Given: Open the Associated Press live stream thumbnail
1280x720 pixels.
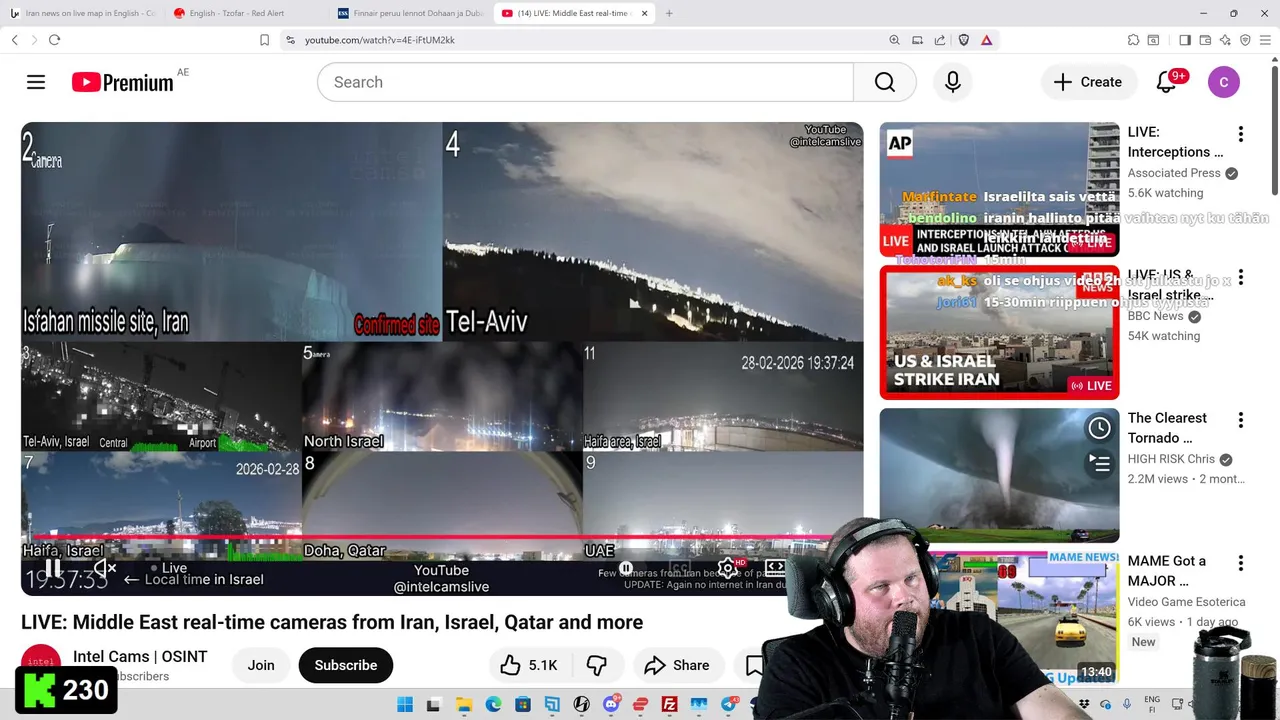Looking at the screenshot, I should click(x=999, y=190).
